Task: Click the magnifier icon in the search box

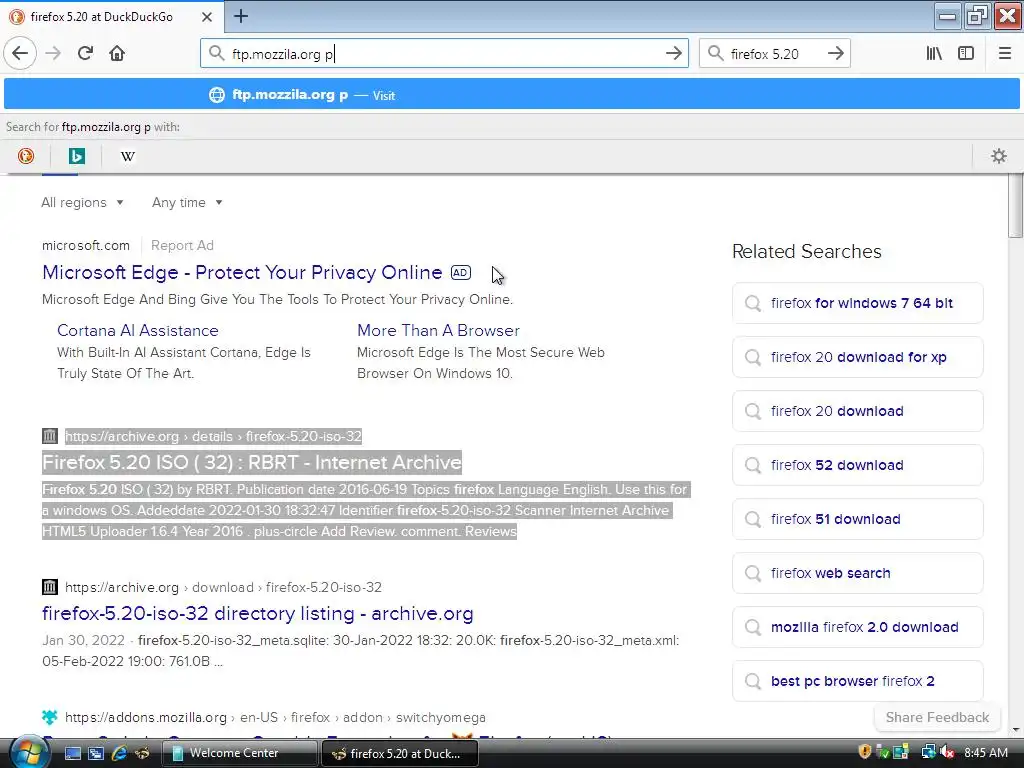Action: (715, 54)
